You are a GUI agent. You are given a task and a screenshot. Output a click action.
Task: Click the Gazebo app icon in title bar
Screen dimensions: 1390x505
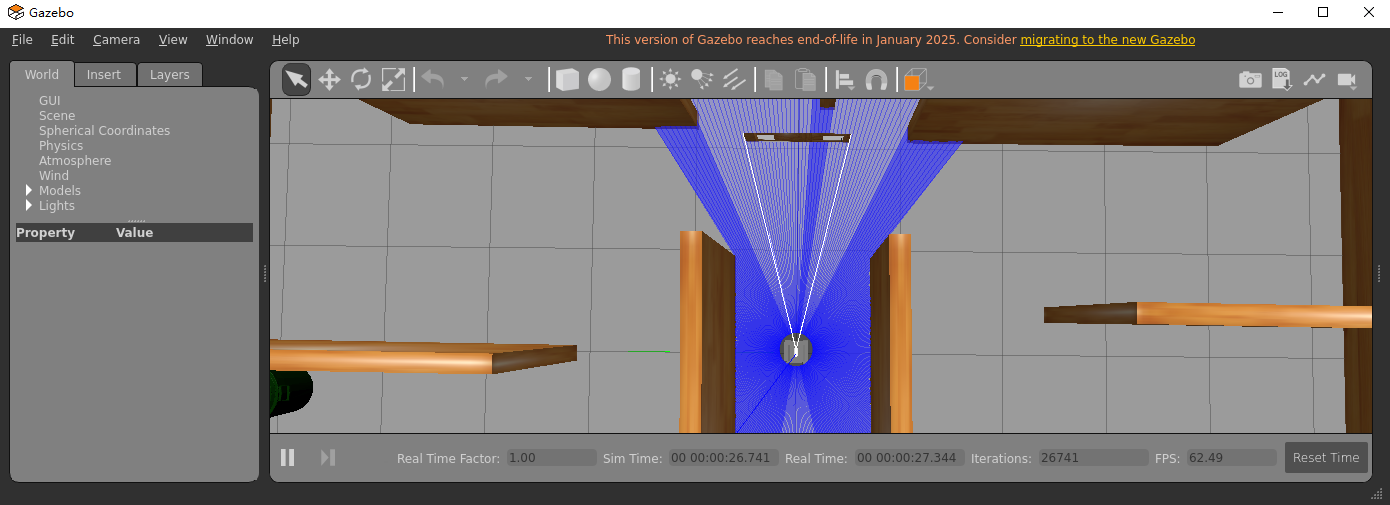(16, 12)
